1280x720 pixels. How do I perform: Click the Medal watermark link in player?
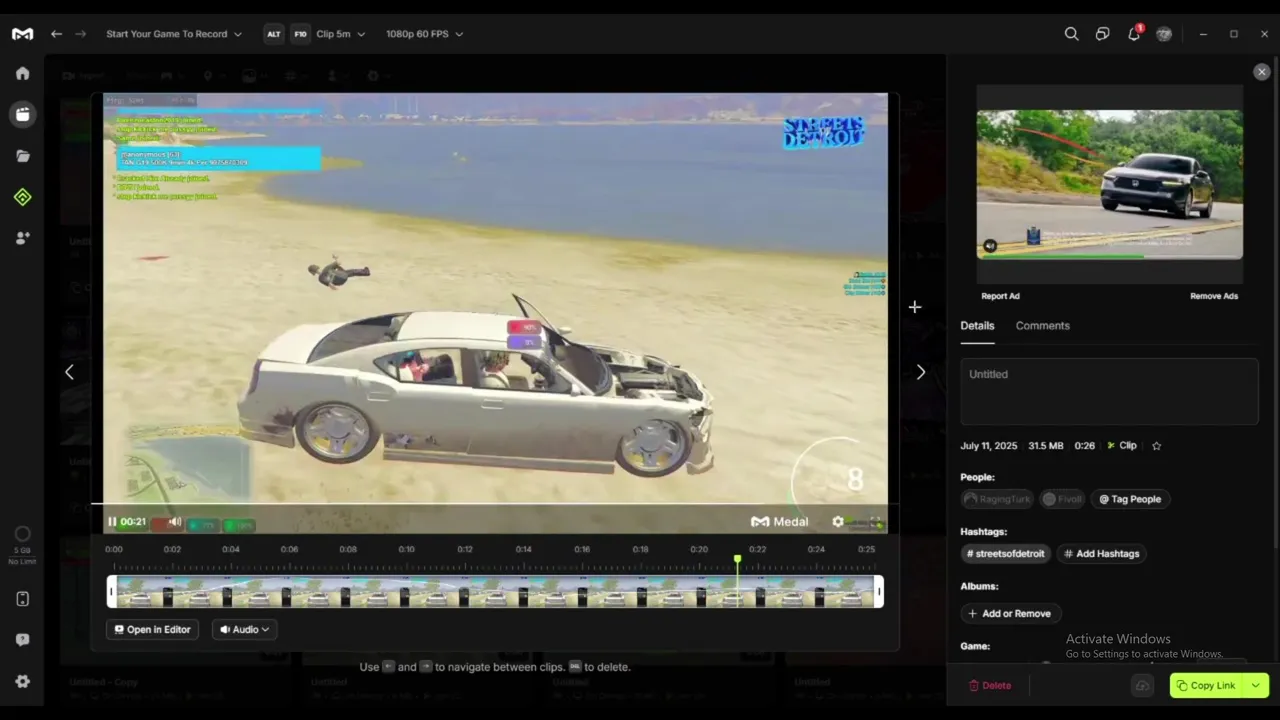coord(780,522)
